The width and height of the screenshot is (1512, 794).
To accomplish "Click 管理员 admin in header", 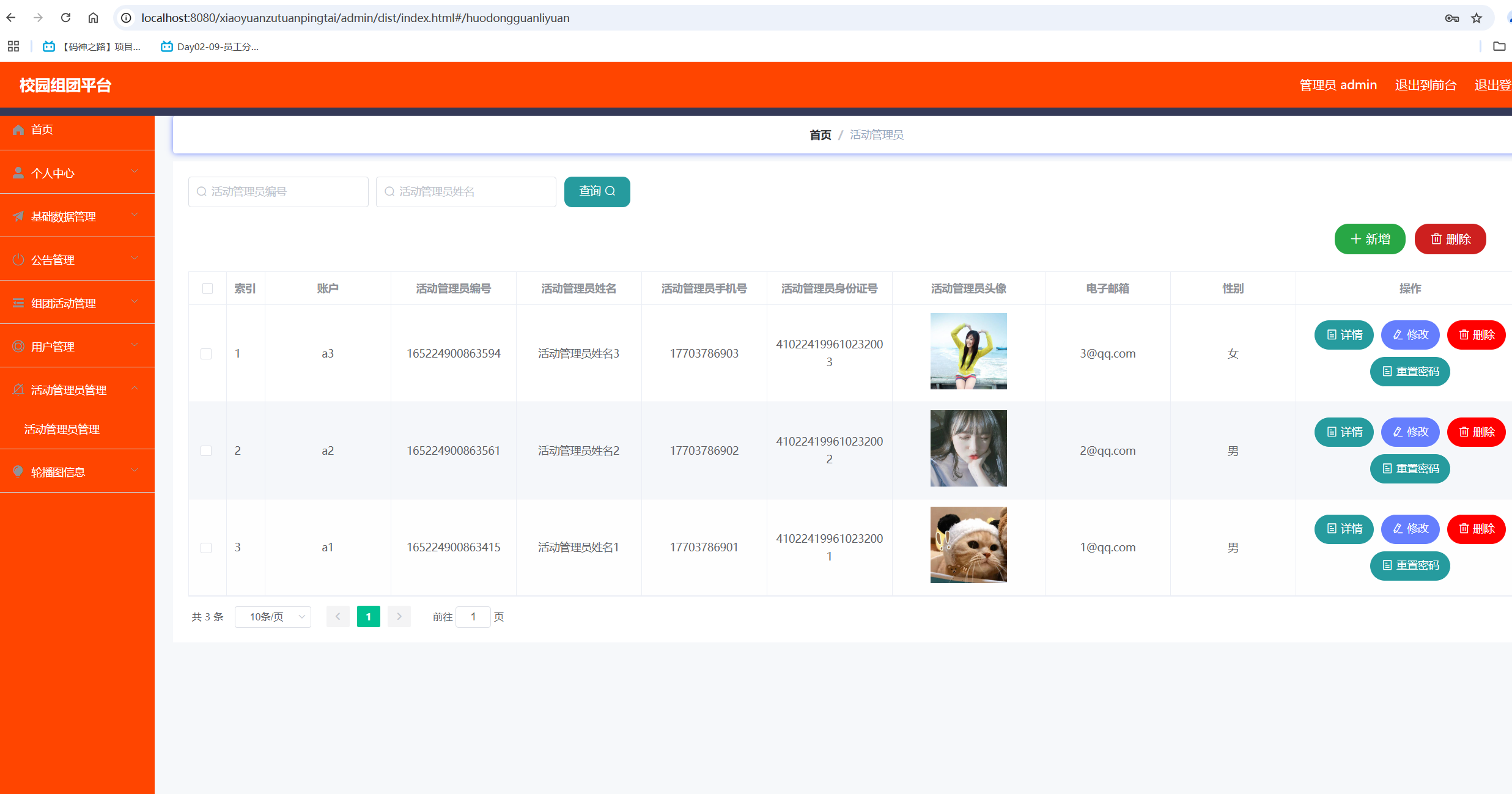I will [1338, 85].
